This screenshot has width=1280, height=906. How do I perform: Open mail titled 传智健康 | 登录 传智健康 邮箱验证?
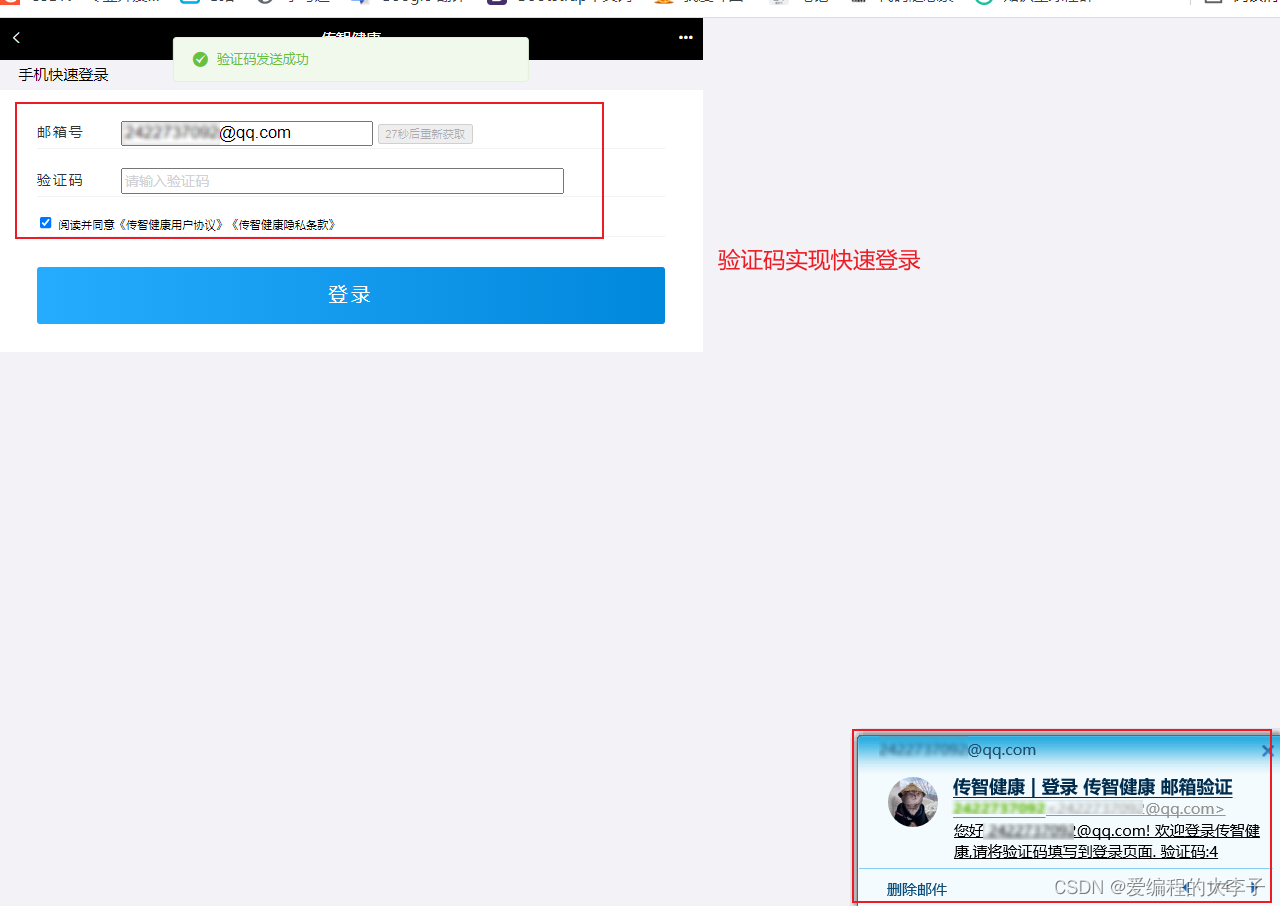1092,787
